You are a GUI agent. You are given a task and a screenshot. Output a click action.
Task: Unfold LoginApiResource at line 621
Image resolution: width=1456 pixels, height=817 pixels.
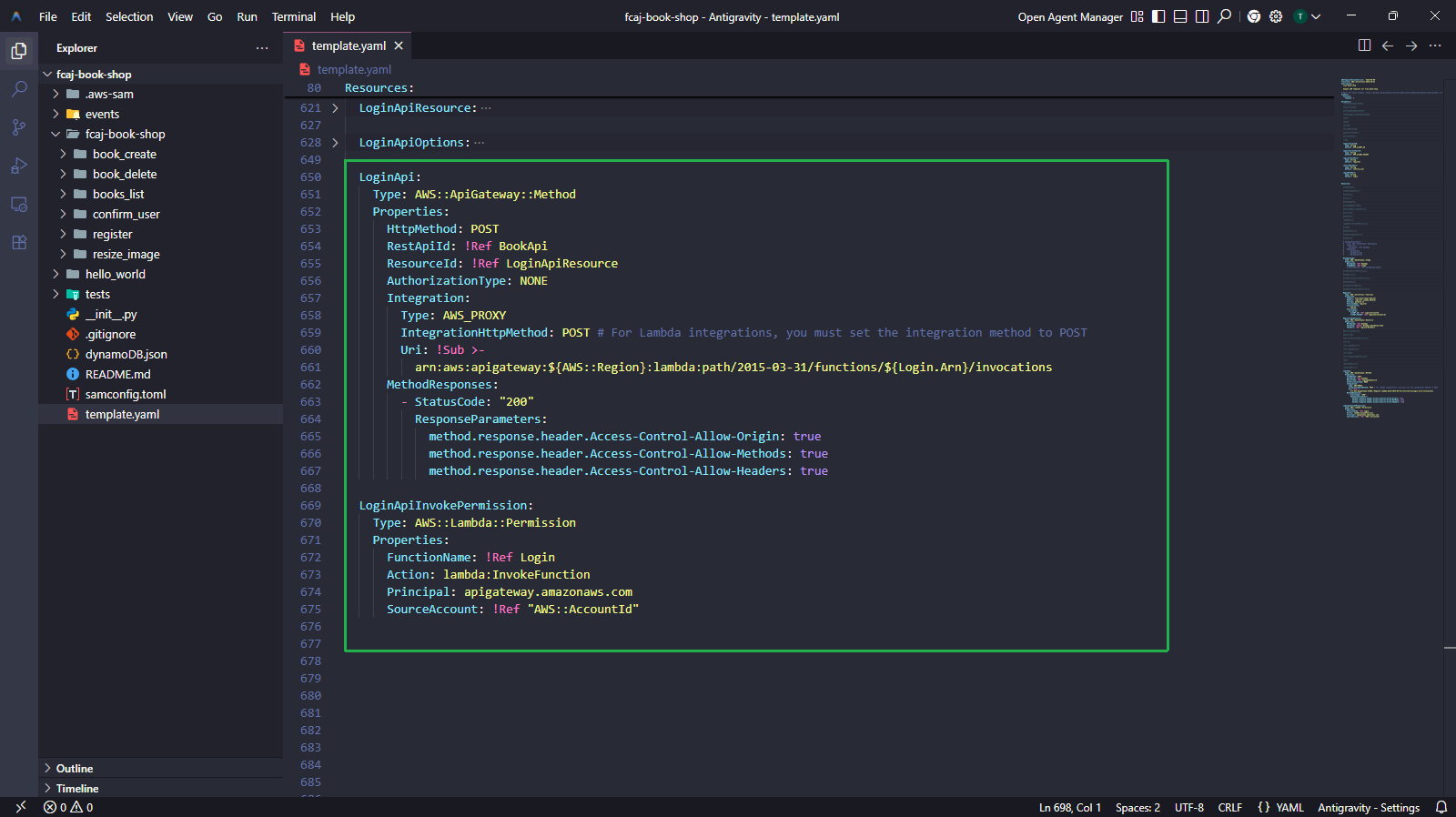click(335, 108)
